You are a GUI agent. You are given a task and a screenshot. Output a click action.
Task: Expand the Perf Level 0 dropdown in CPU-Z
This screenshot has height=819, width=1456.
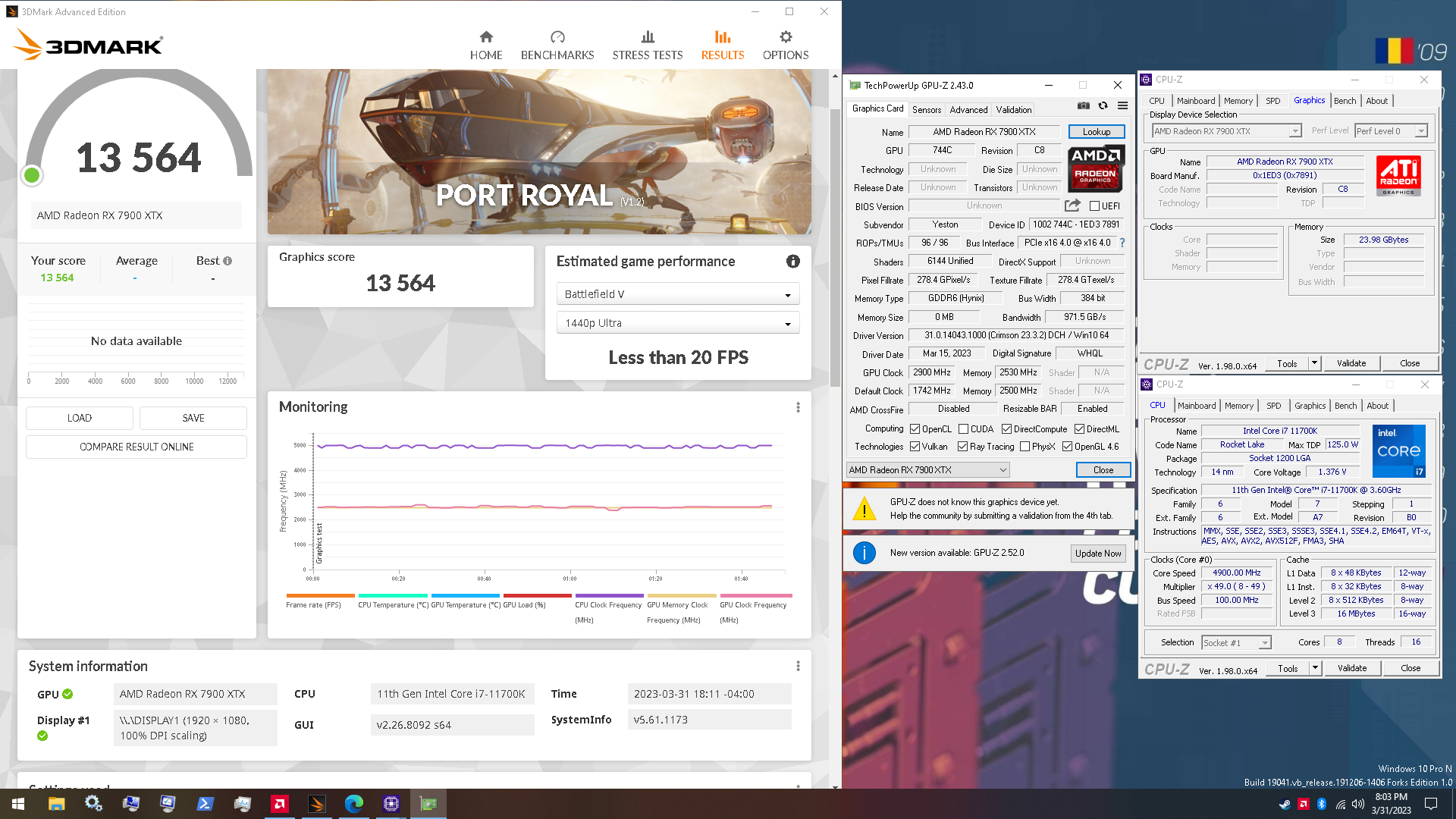(x=1392, y=131)
